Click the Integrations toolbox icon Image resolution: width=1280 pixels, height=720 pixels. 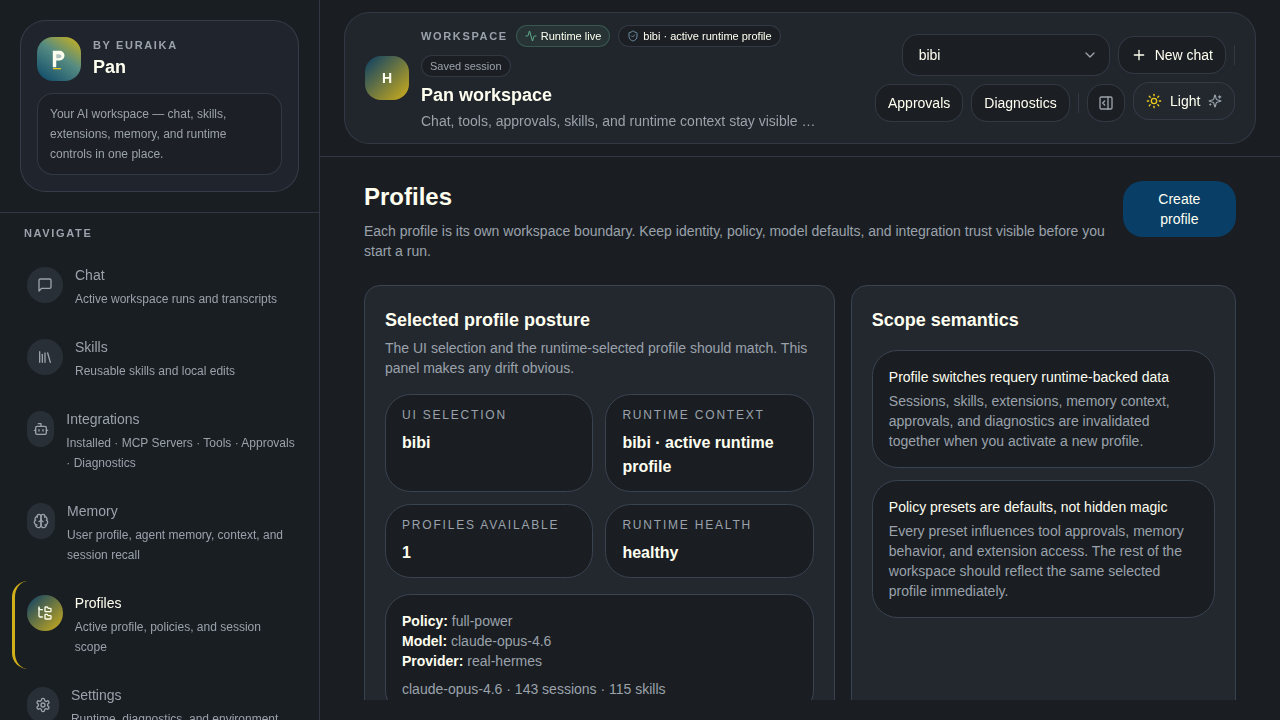(x=44, y=429)
